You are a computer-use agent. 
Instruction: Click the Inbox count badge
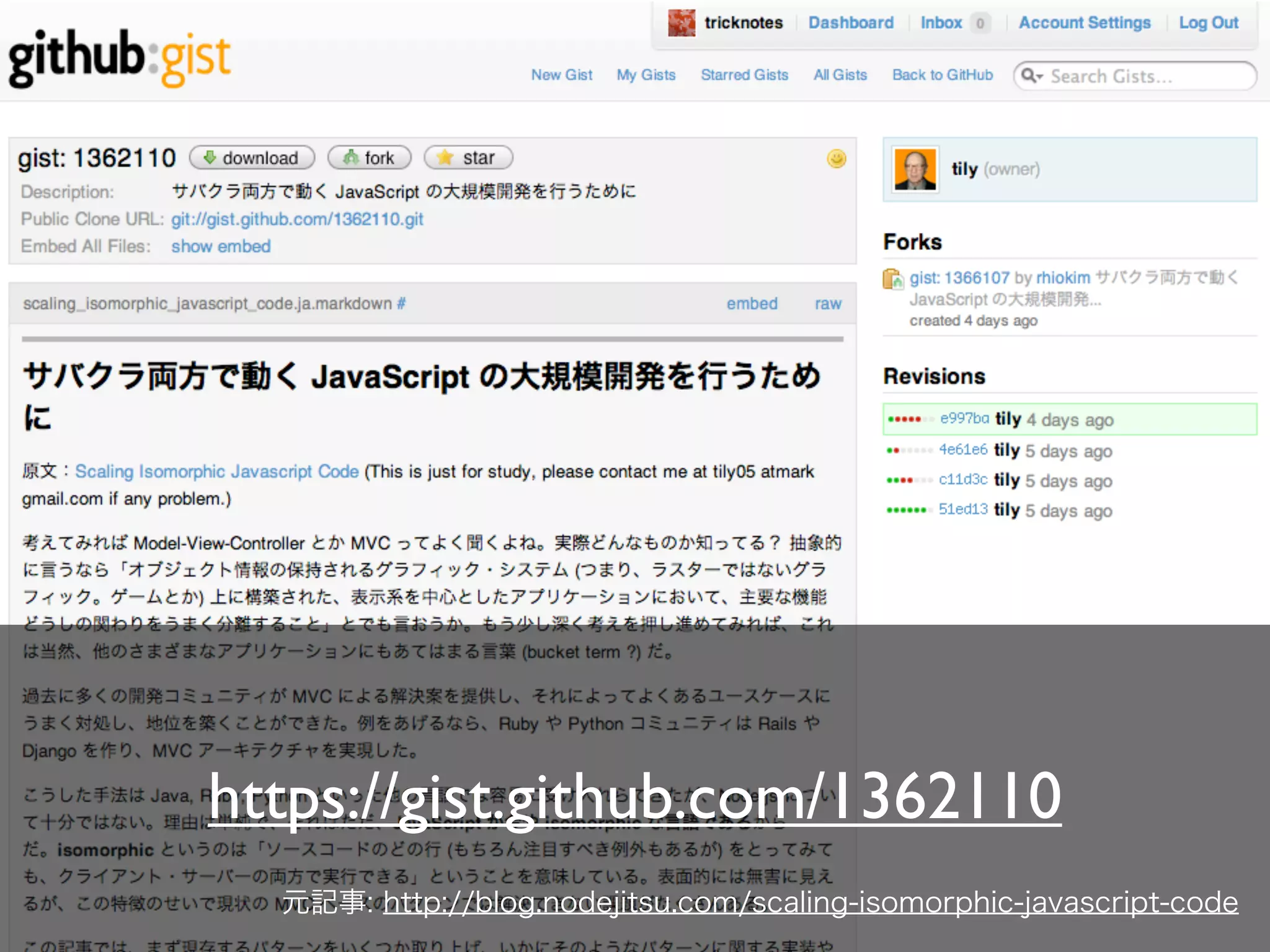pyautogui.click(x=980, y=24)
